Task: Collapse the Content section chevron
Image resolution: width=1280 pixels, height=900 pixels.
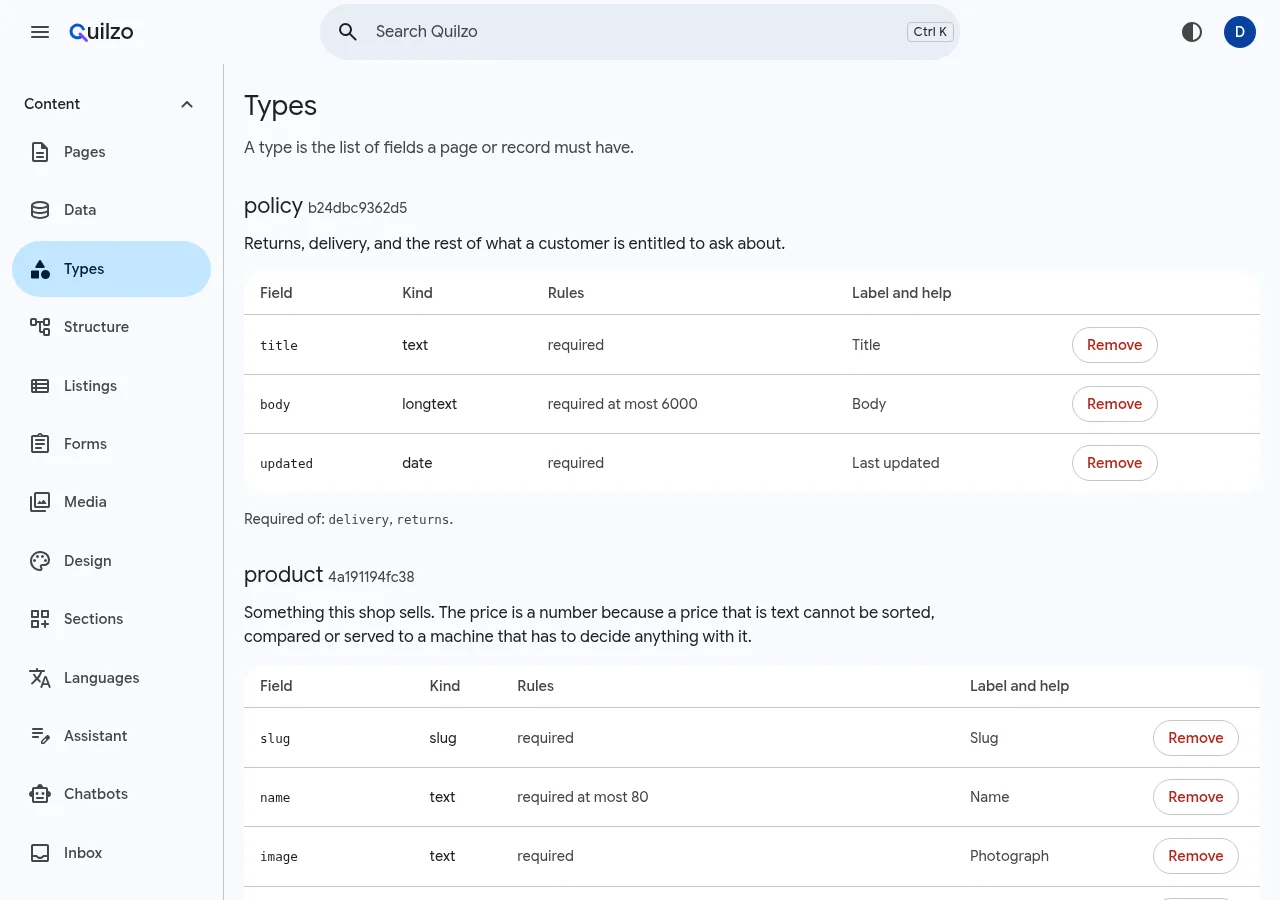Action: tap(187, 104)
